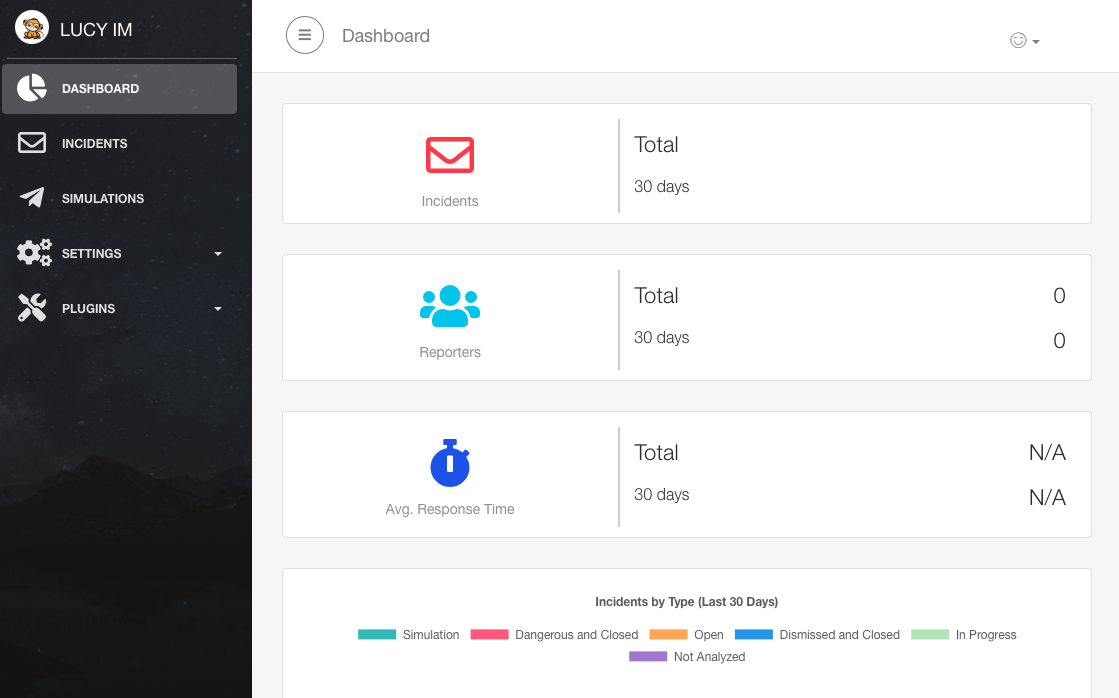The width and height of the screenshot is (1119, 698).
Task: Open the user smiley dropdown menu
Action: 1025,41
